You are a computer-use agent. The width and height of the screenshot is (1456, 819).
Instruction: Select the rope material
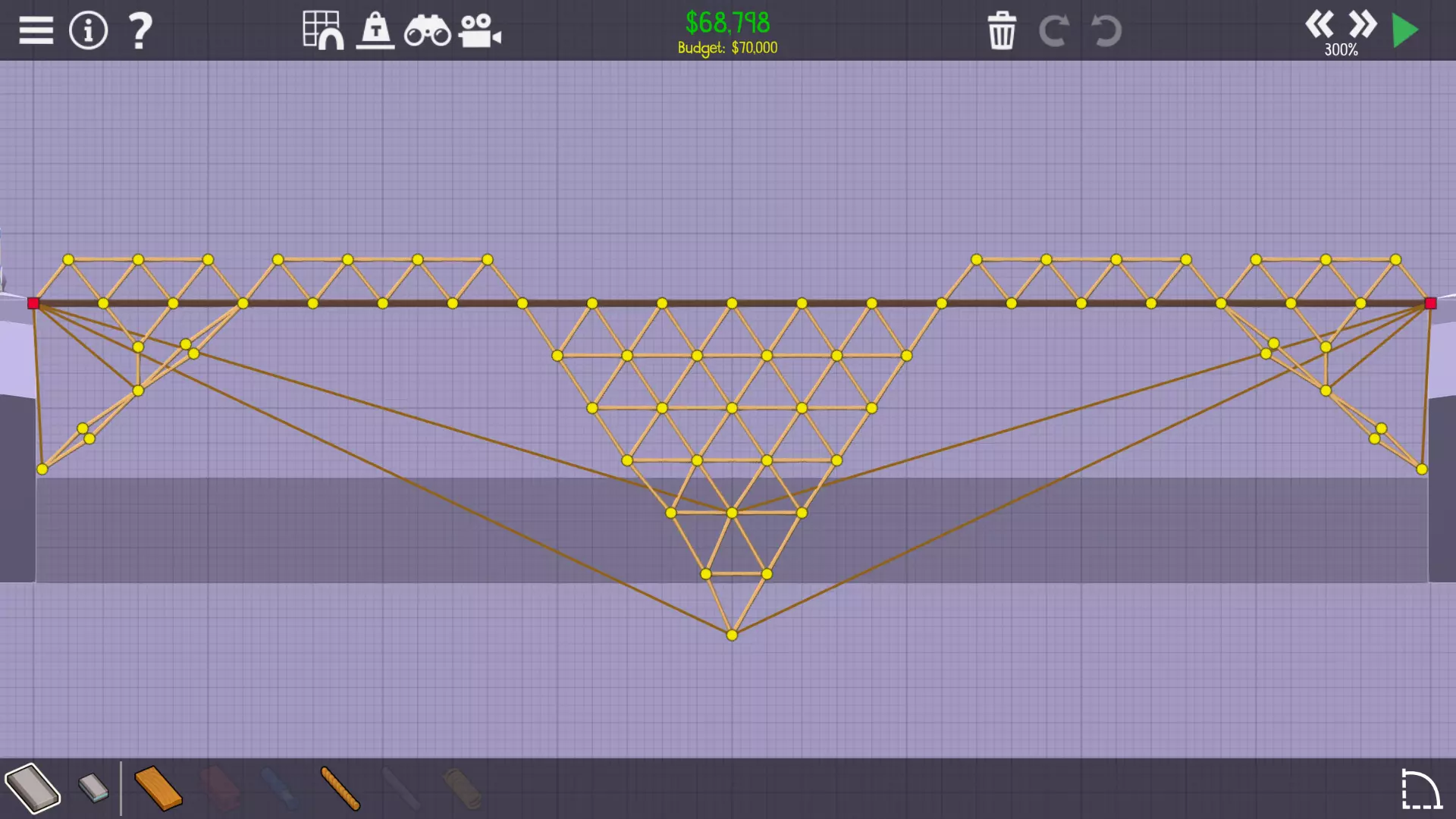(340, 789)
